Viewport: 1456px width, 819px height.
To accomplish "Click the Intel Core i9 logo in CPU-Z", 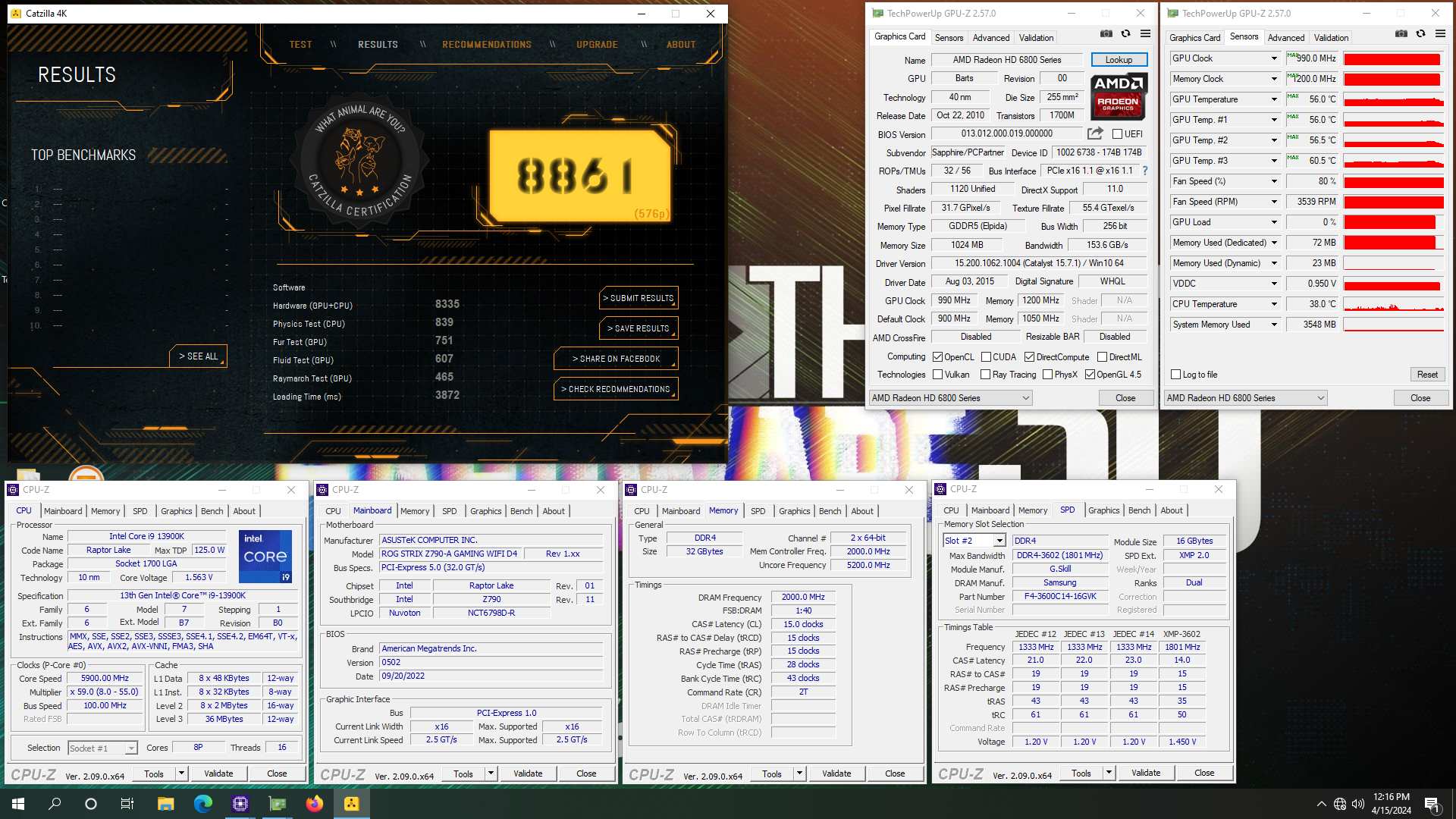I will pos(265,557).
